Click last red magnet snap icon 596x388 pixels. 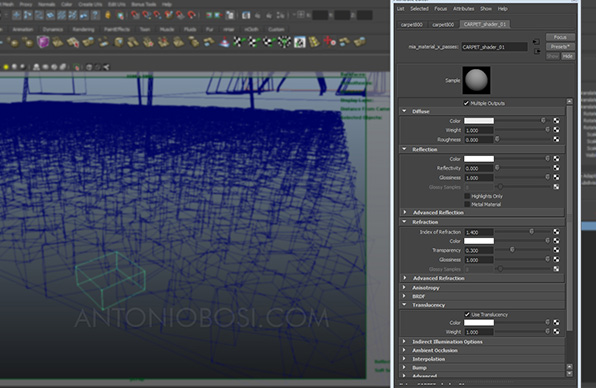tap(192, 15)
